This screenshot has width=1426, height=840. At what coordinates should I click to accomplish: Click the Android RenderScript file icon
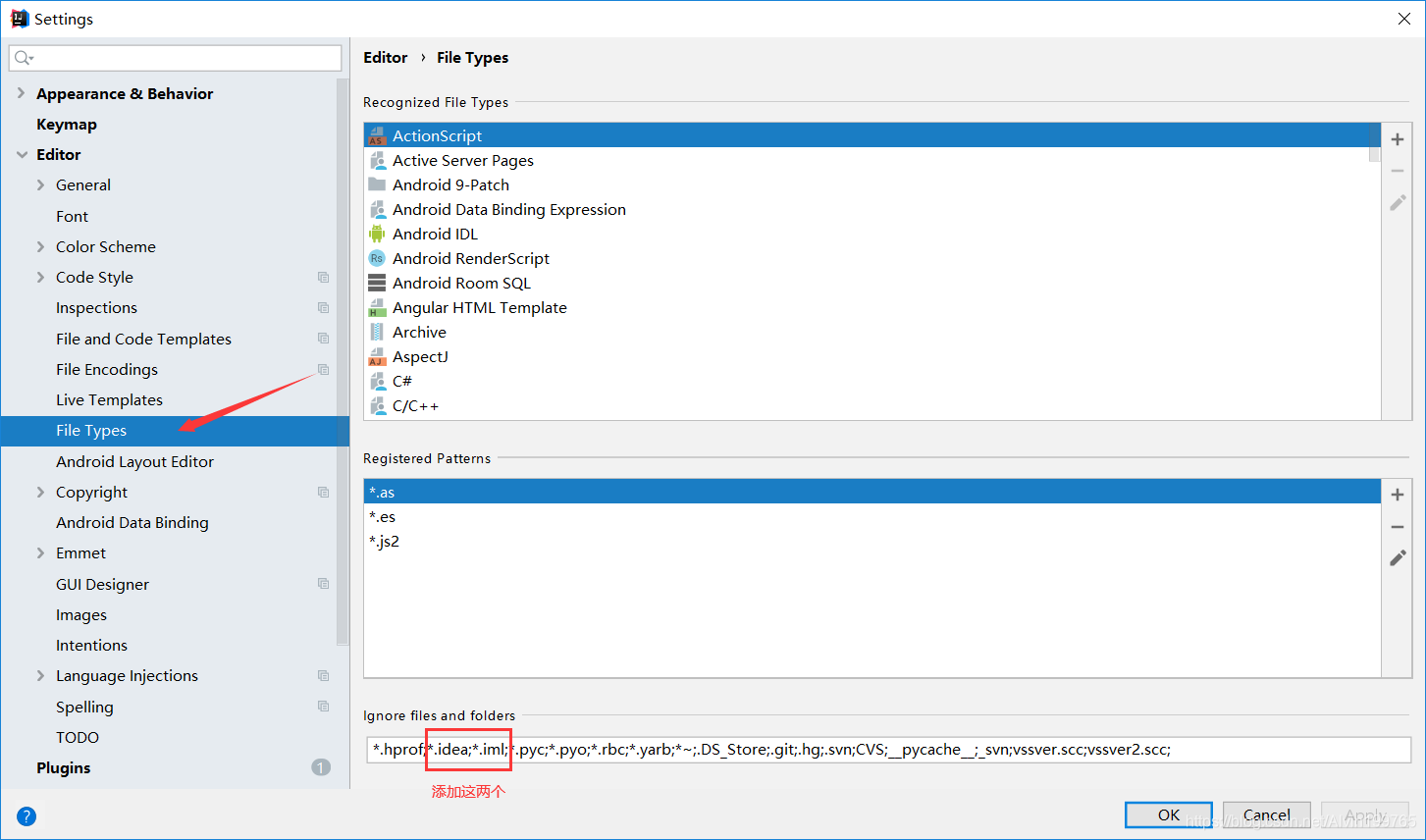tap(377, 258)
